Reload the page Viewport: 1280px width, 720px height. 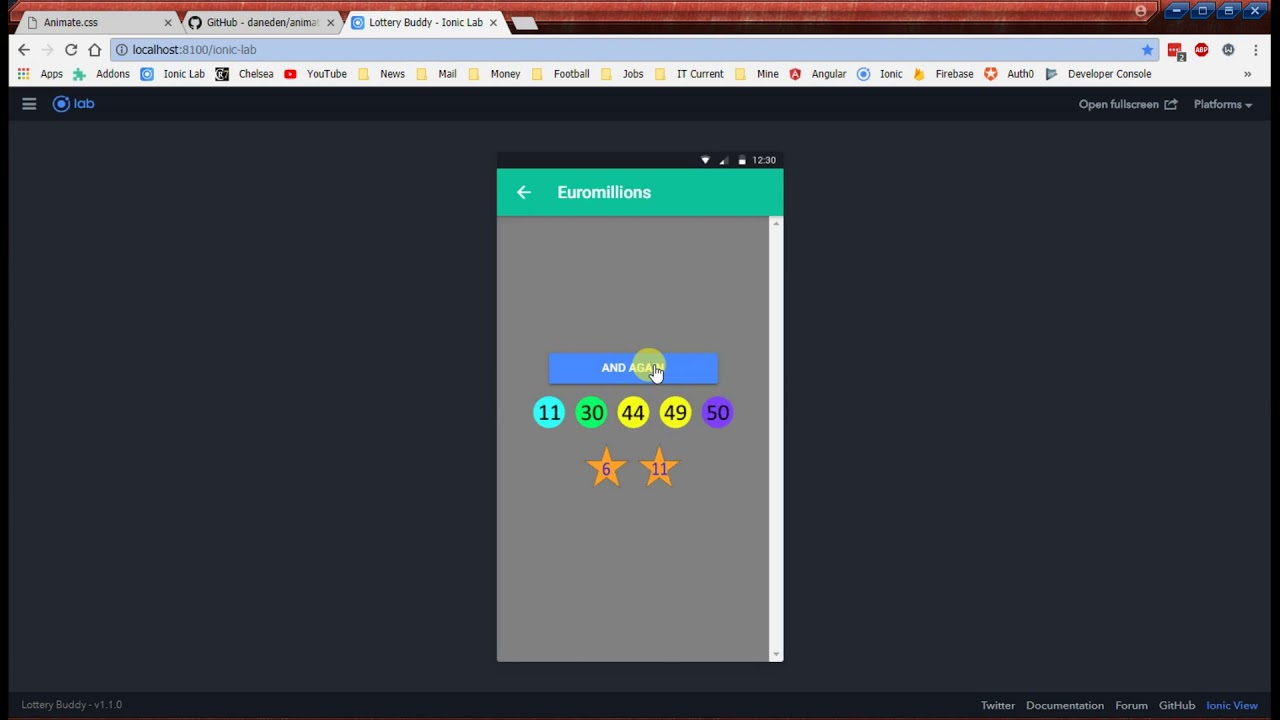(71, 50)
